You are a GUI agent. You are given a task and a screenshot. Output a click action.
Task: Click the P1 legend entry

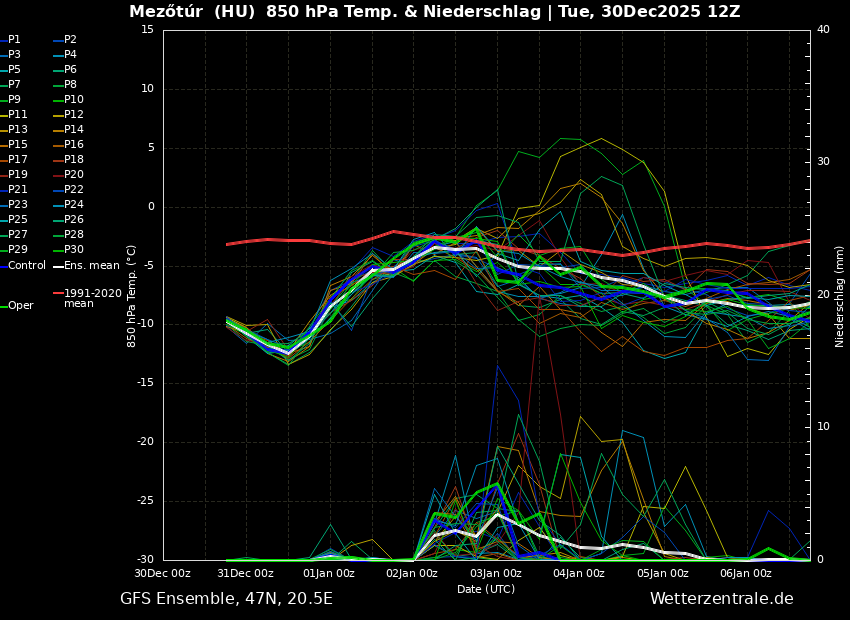point(14,40)
